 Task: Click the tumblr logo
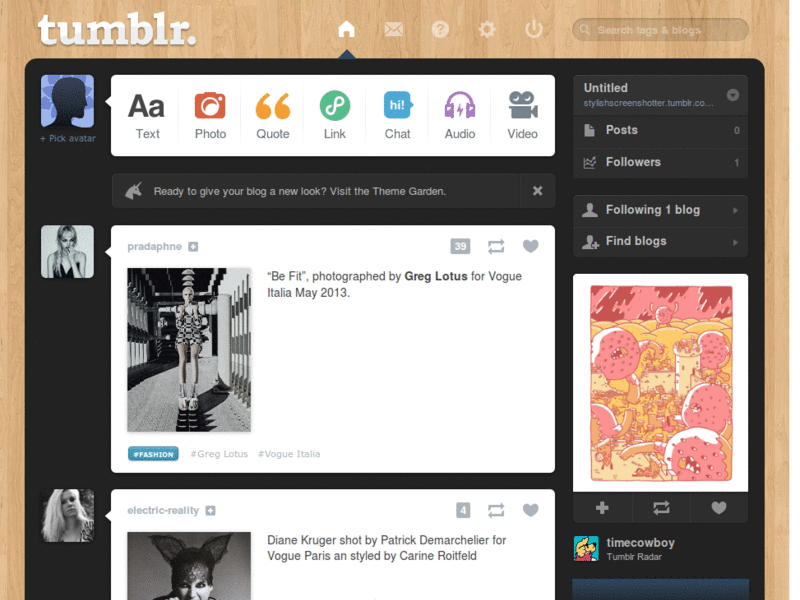pyautogui.click(x=117, y=30)
